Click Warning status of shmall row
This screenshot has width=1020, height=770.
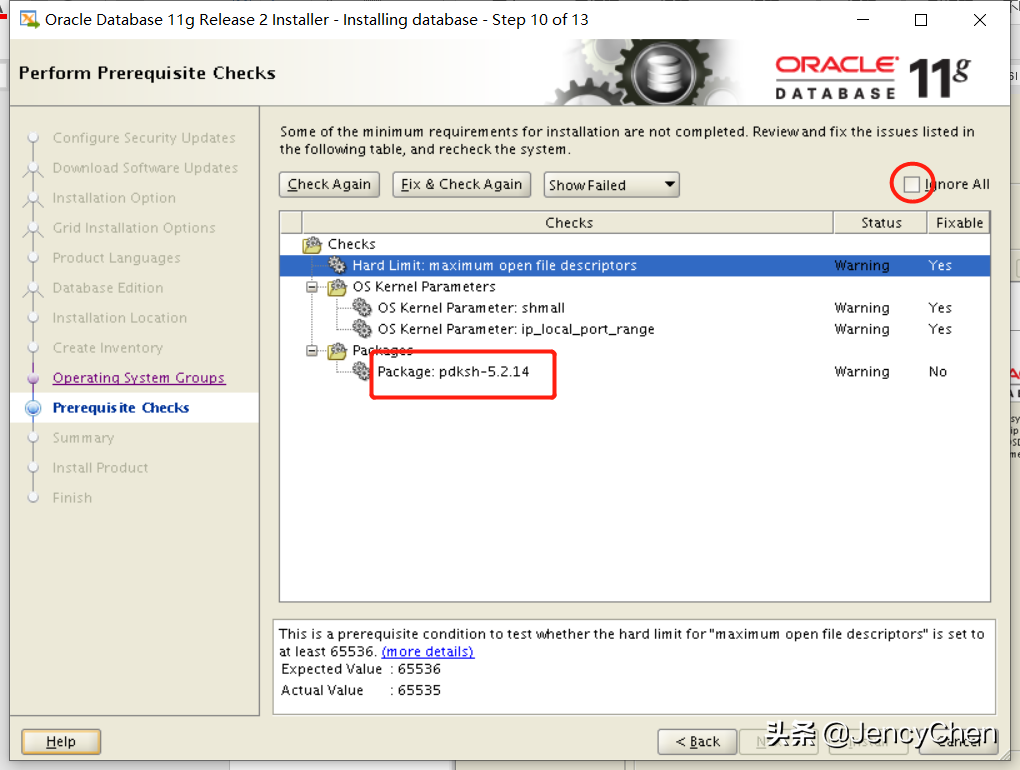tap(861, 308)
